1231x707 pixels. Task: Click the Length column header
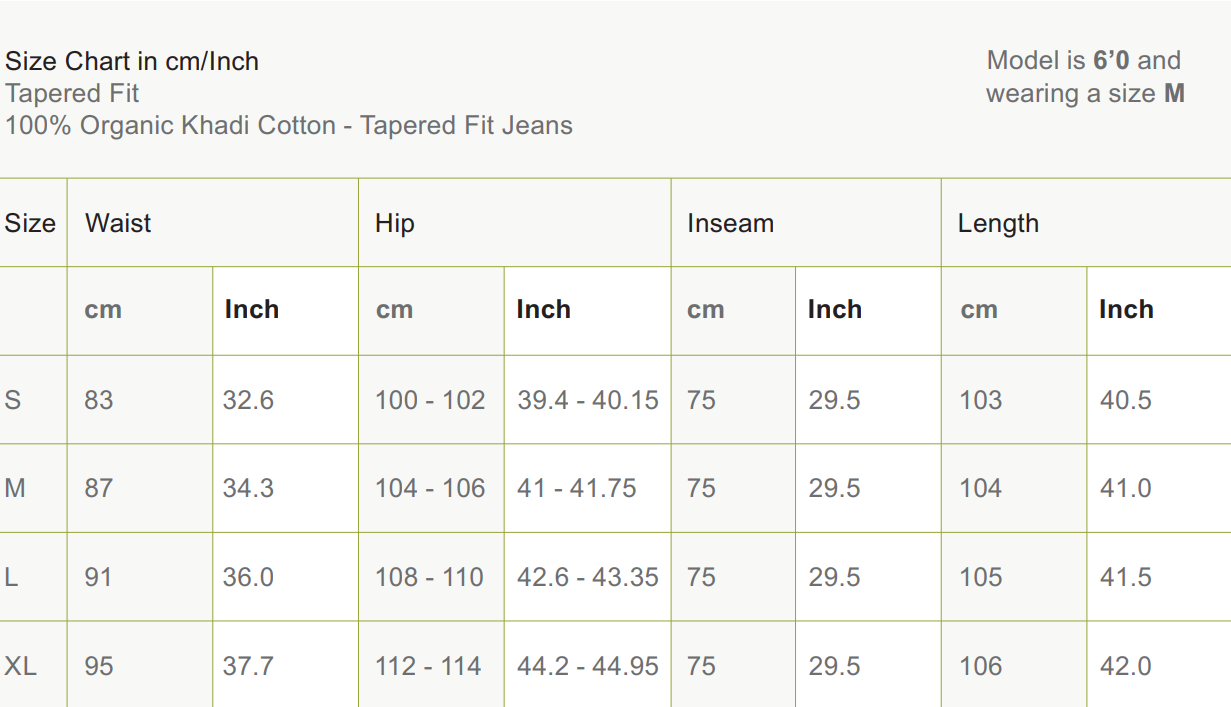998,223
